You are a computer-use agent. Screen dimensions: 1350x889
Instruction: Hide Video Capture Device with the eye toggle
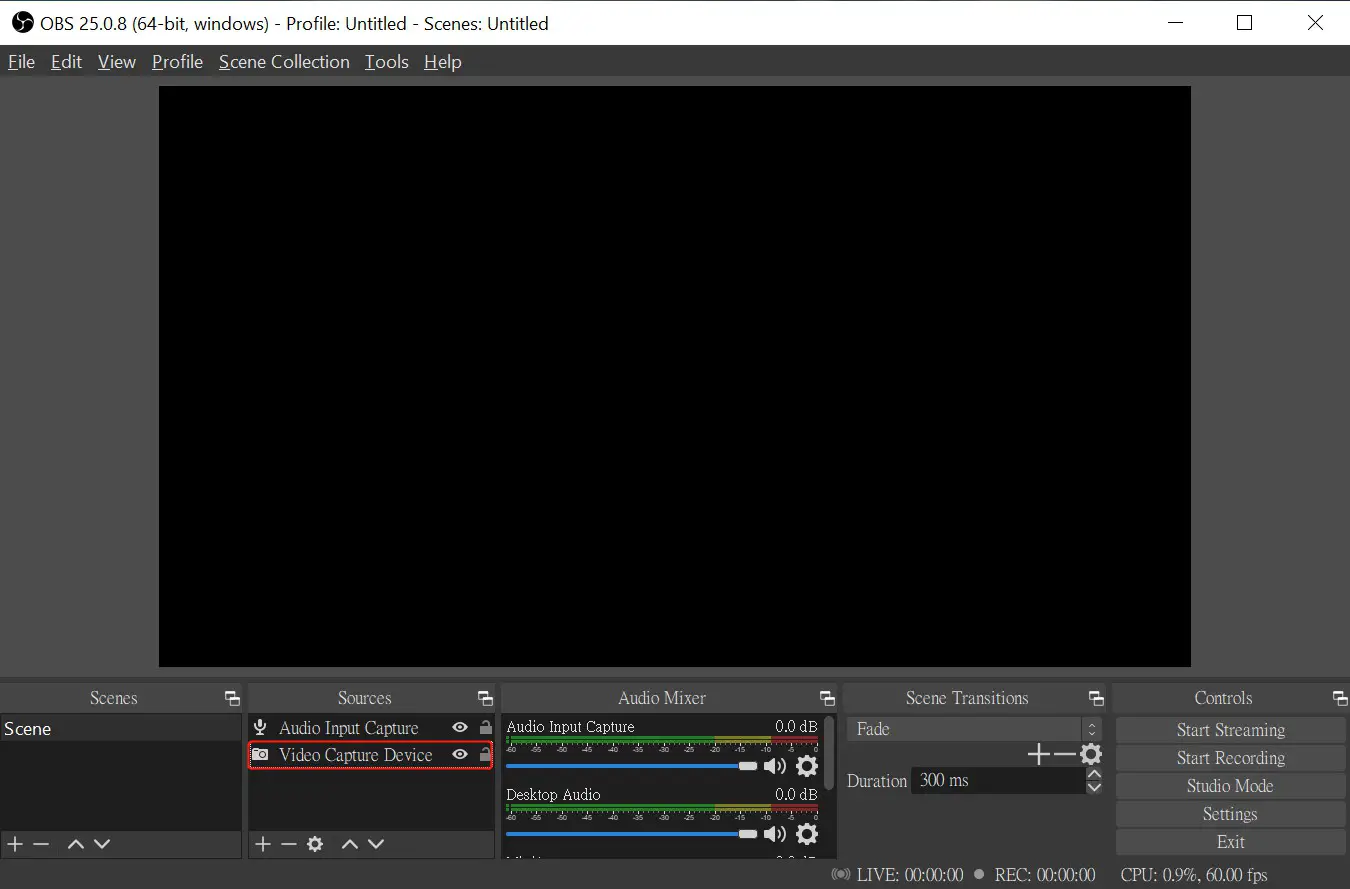point(460,755)
